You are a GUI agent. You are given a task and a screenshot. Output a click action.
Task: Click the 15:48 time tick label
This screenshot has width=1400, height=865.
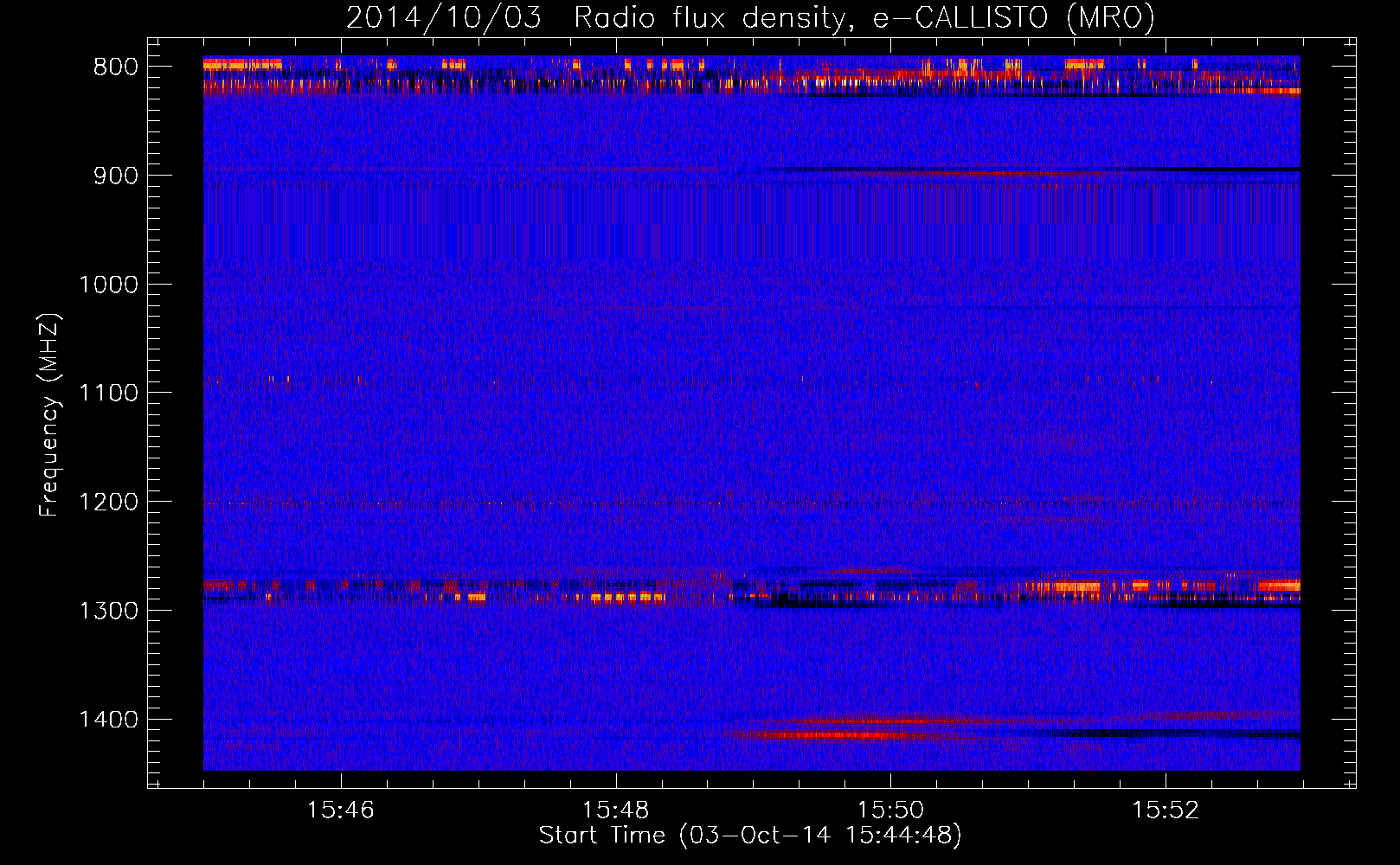click(615, 811)
